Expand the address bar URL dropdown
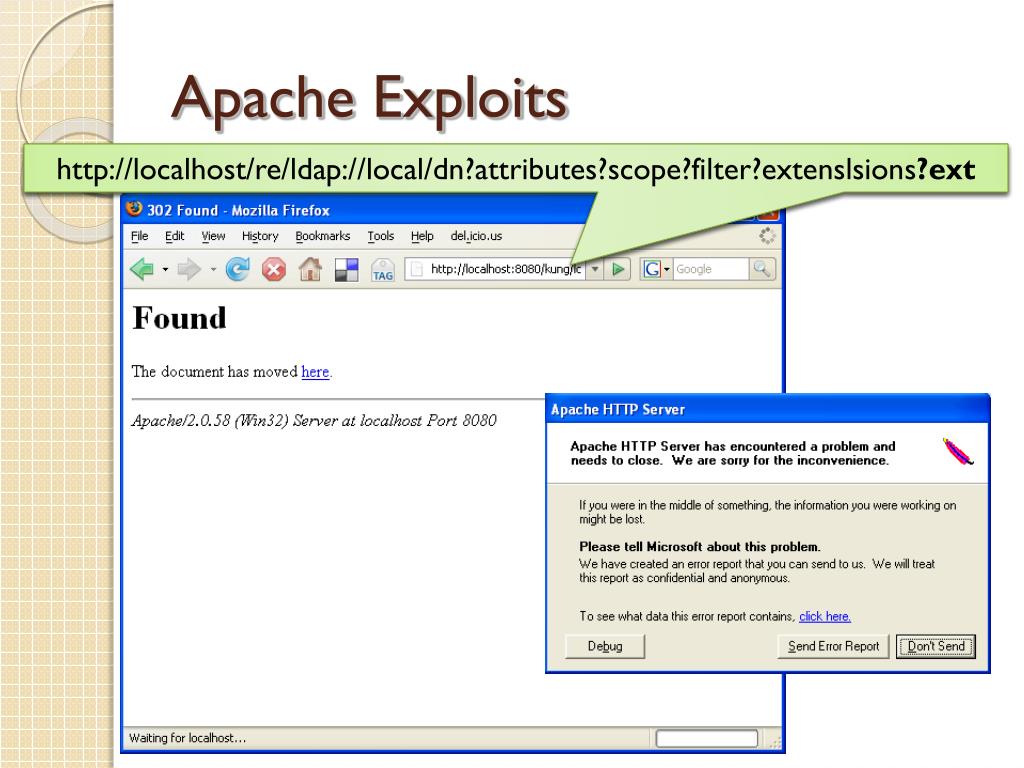 point(594,269)
